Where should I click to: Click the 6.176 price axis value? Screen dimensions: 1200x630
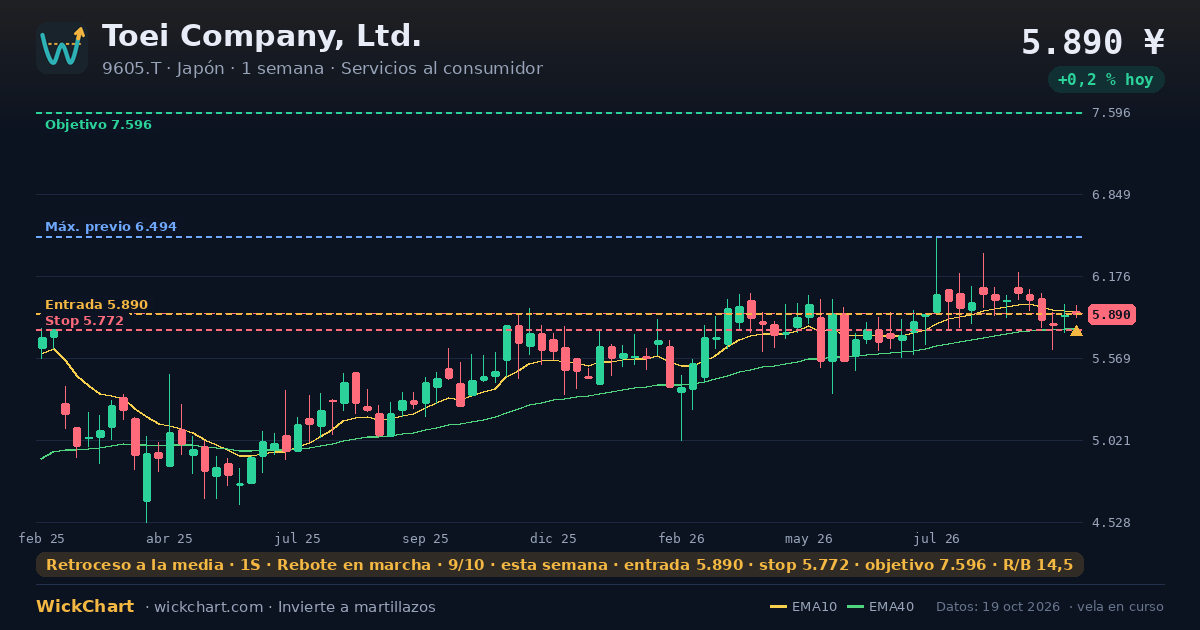(x=1111, y=277)
